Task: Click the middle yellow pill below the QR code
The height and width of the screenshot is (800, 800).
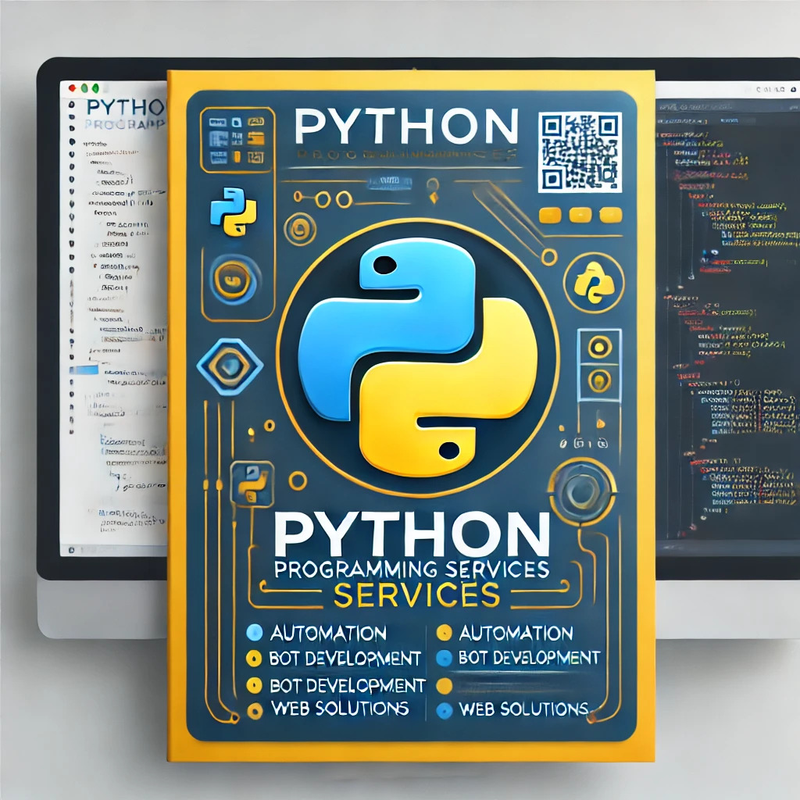Action: 580,214
